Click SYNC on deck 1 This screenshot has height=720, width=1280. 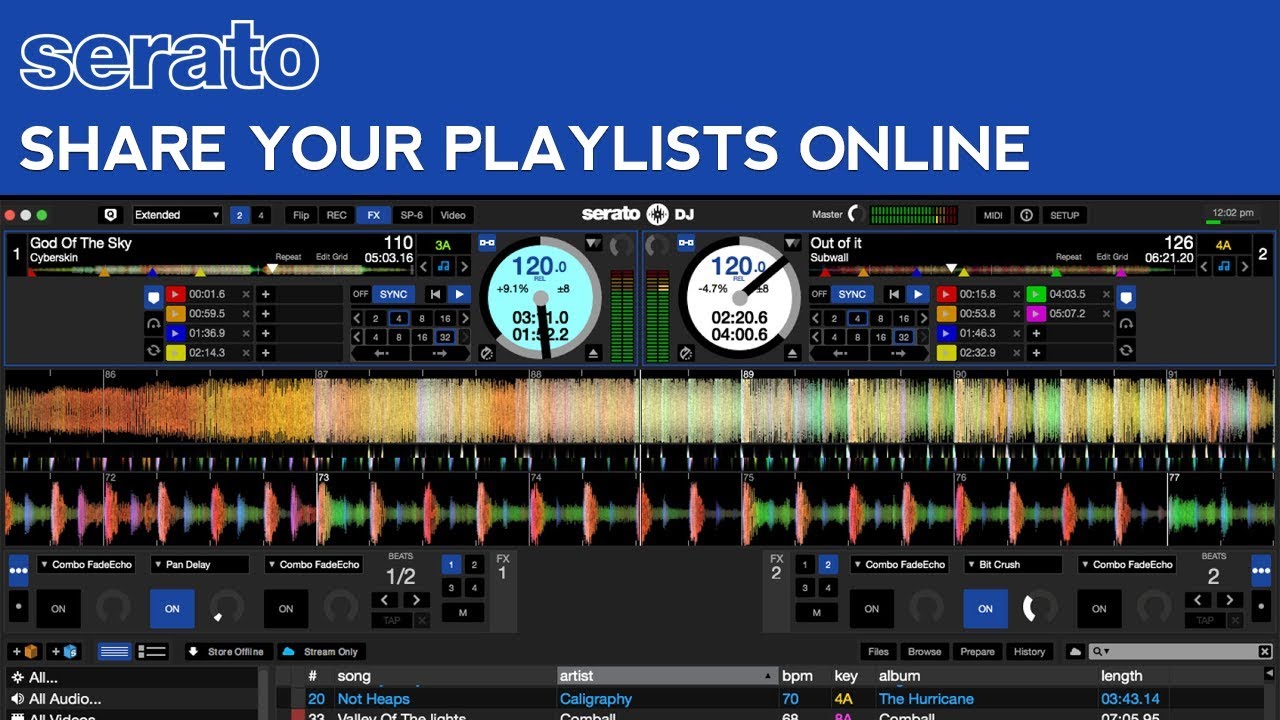pyautogui.click(x=394, y=294)
